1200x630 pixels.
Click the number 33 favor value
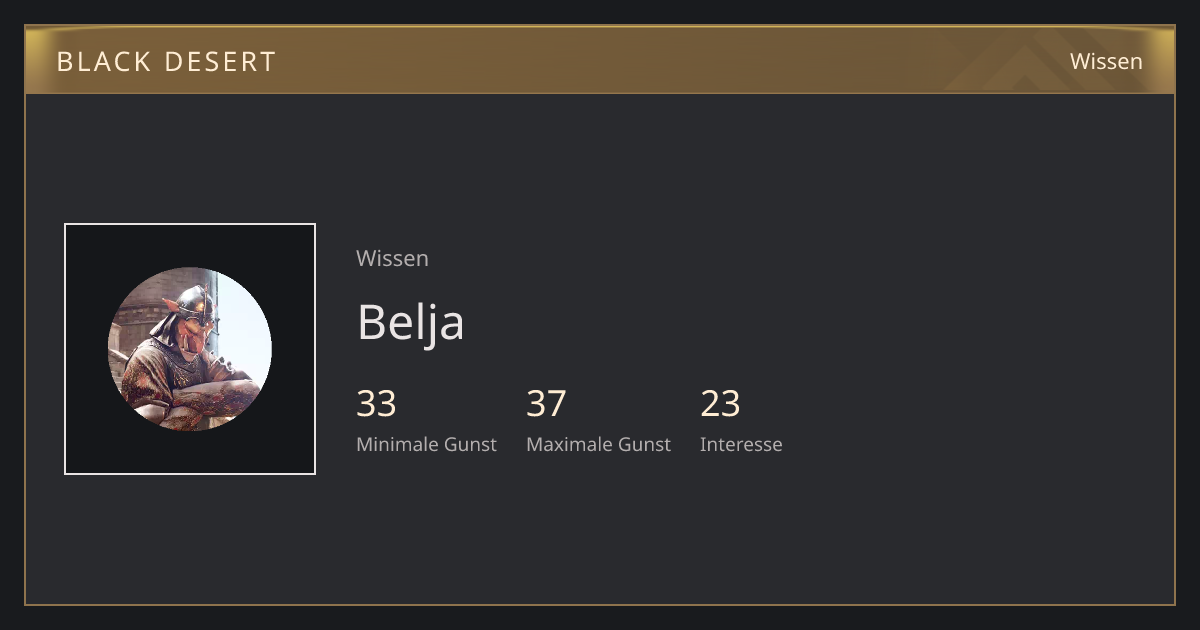(376, 404)
